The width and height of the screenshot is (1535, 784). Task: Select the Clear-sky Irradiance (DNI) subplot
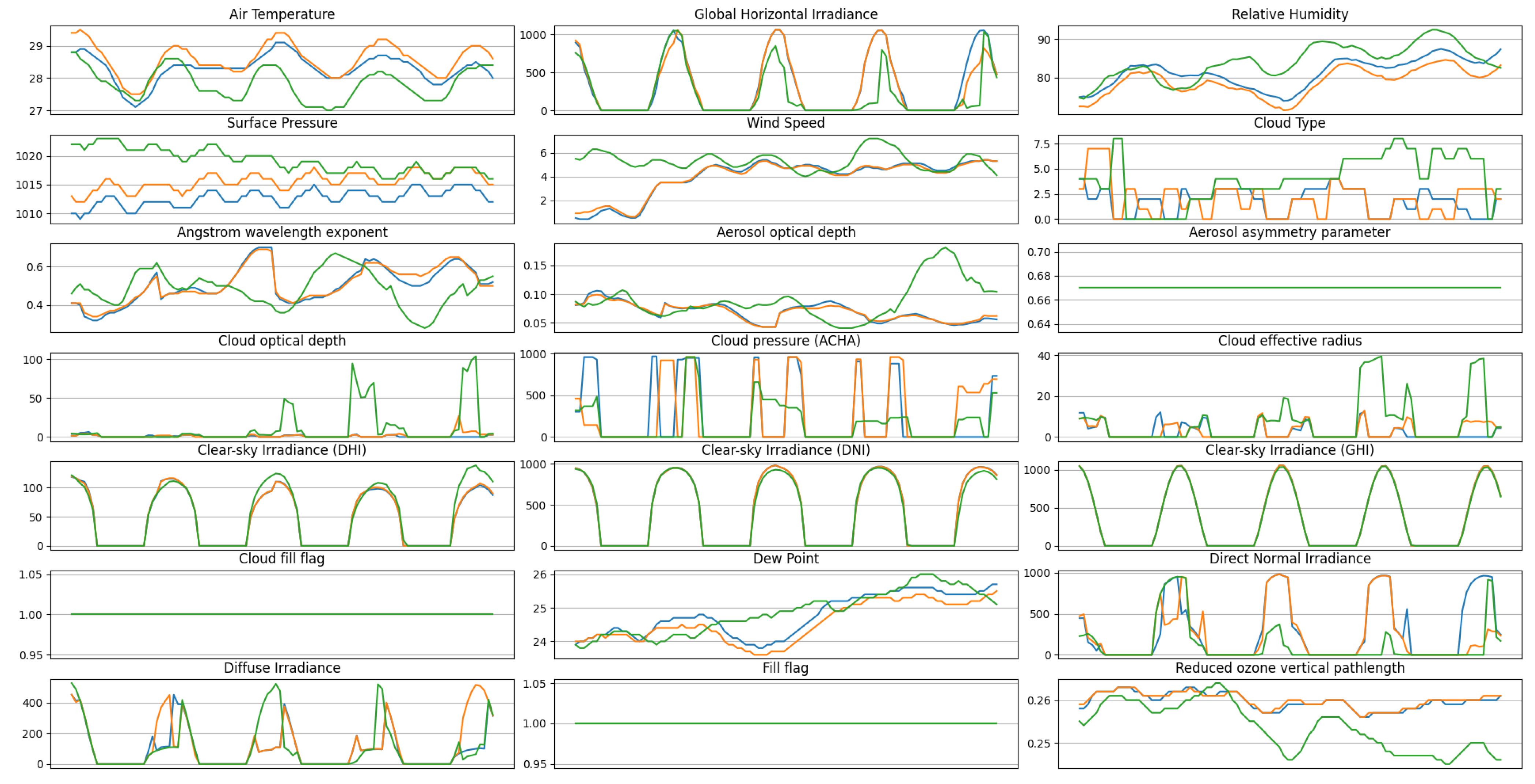pos(785,506)
